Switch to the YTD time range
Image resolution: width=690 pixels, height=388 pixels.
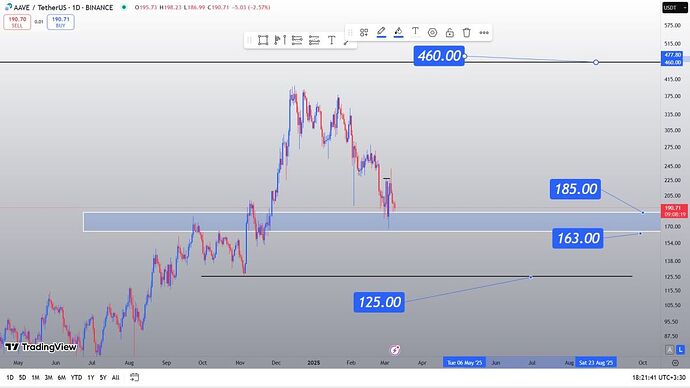pos(76,377)
